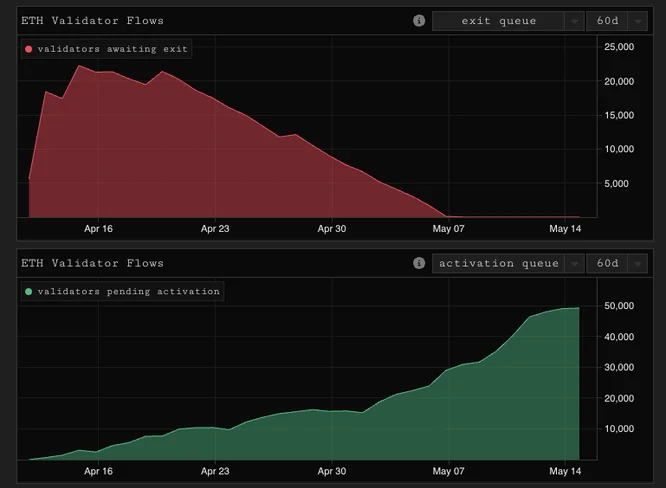Click the May 07 marker on activation chart

point(449,471)
